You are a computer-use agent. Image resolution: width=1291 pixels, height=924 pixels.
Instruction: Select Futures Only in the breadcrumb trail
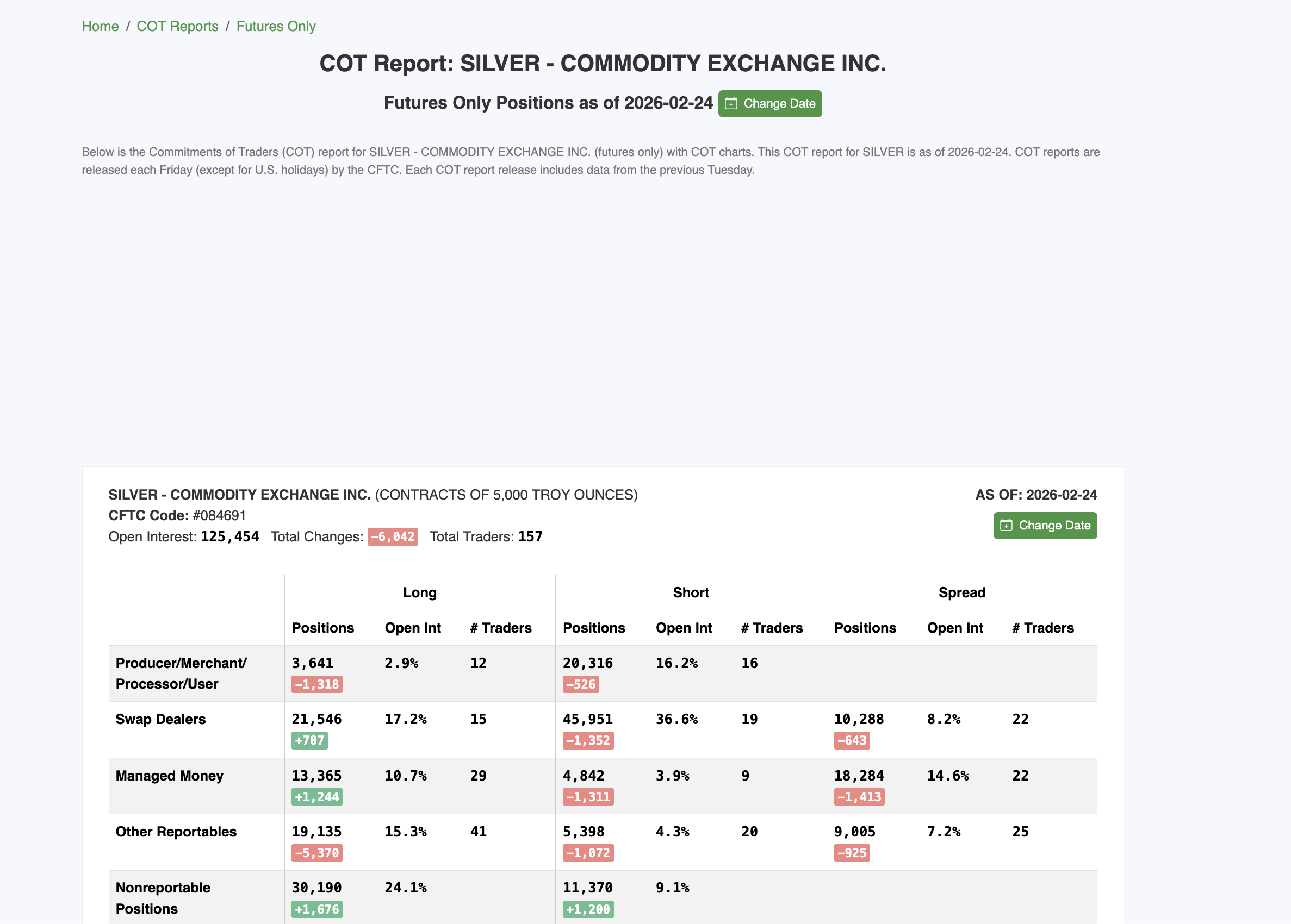pyautogui.click(x=276, y=26)
